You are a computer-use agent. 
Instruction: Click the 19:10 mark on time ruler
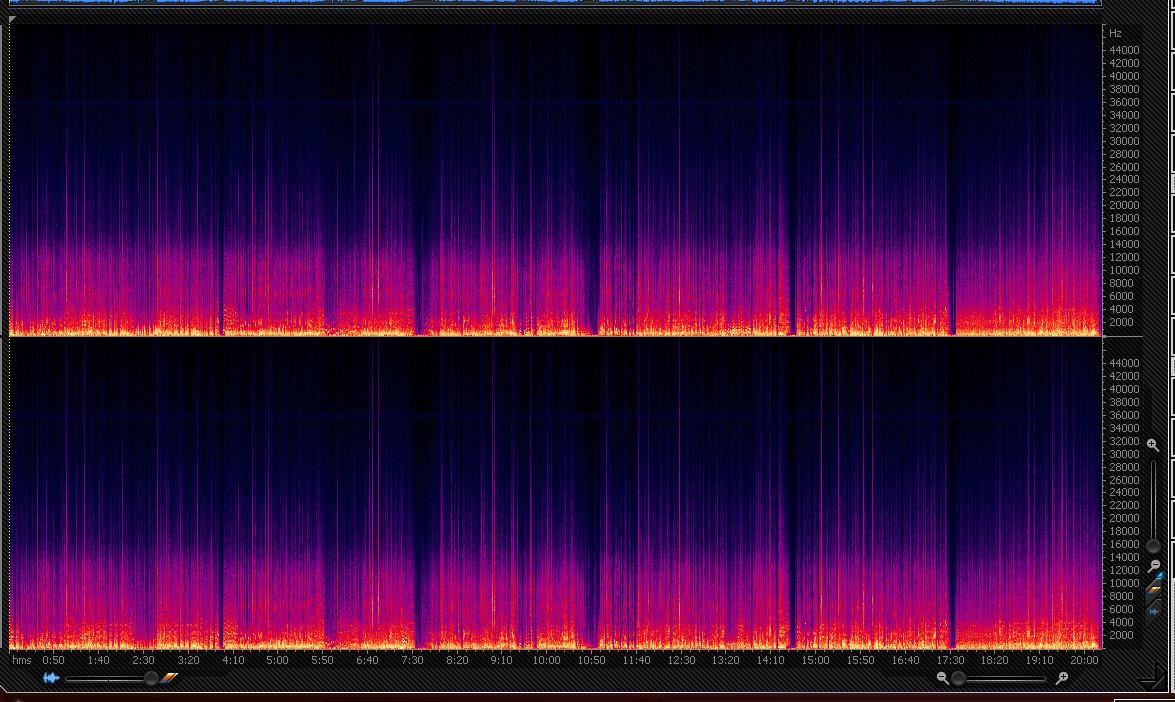1039,660
